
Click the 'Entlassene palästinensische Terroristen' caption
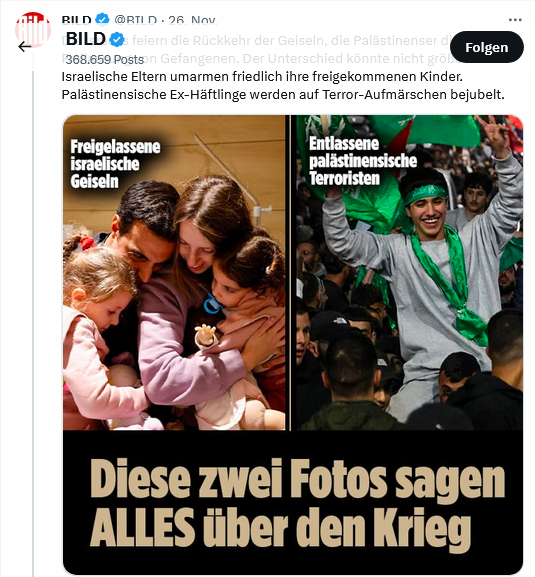(363, 161)
